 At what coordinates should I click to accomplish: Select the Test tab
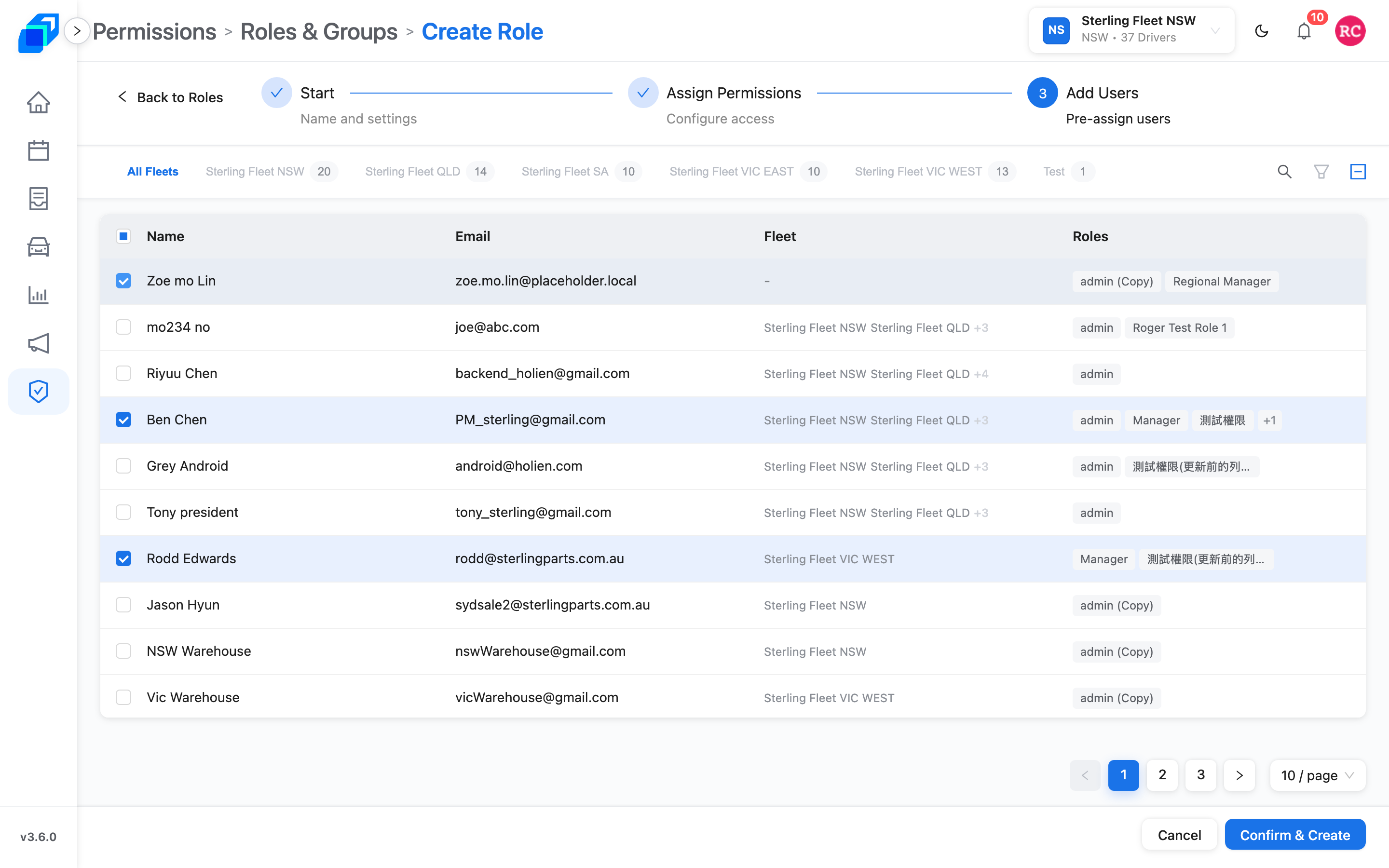1069,172
